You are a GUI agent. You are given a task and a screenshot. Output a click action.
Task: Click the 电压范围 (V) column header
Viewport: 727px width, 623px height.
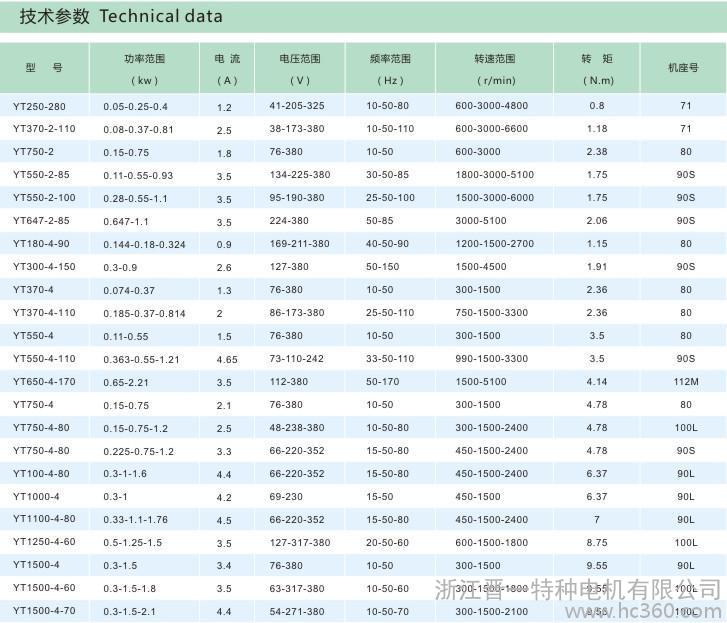[x=299, y=68]
